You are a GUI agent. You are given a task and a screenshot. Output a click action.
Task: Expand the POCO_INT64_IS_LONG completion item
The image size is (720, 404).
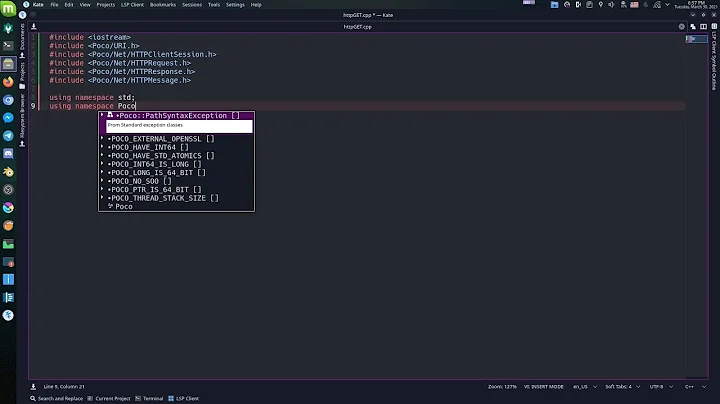point(102,164)
